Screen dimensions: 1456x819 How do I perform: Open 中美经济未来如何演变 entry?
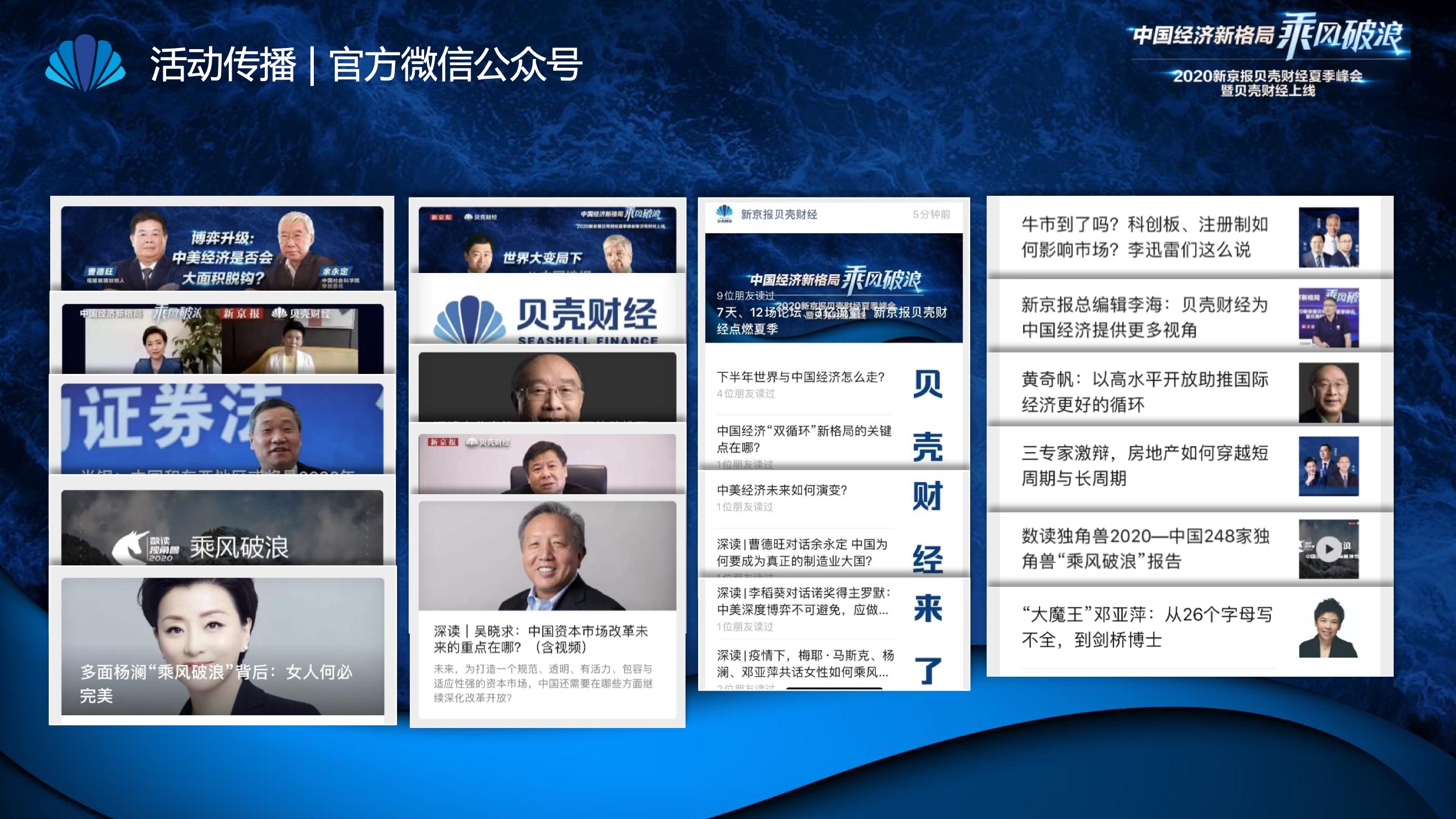pos(781,490)
